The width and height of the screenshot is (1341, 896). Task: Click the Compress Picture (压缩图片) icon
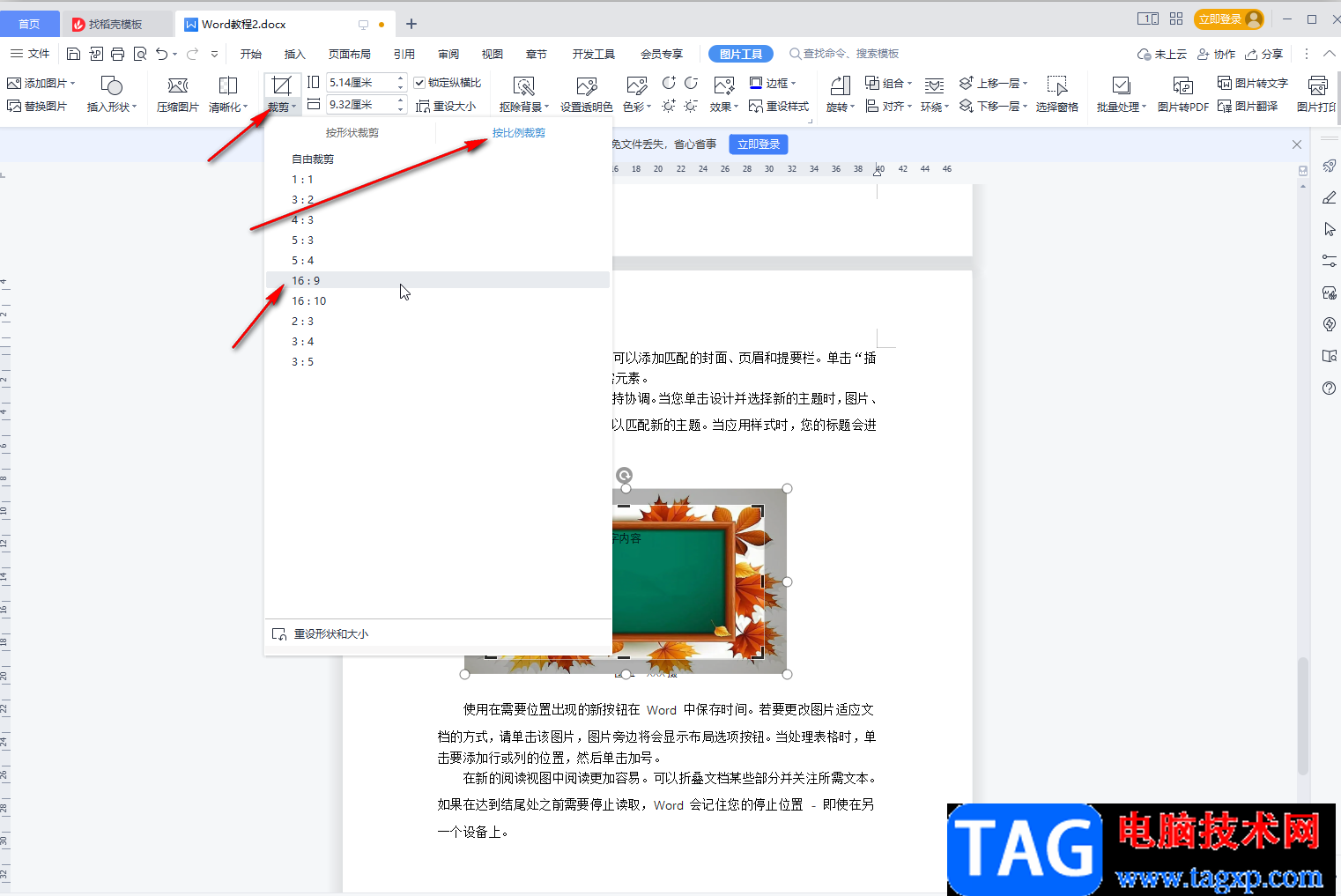click(x=178, y=85)
